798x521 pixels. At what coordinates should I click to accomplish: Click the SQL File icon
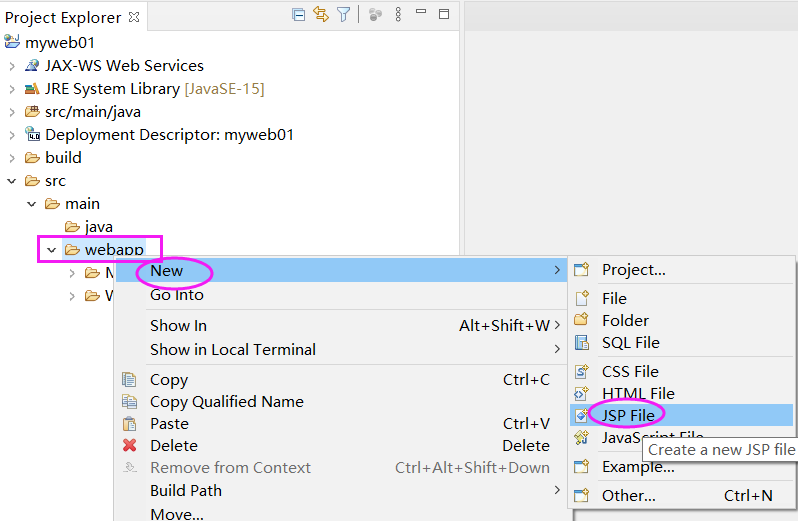click(x=582, y=342)
